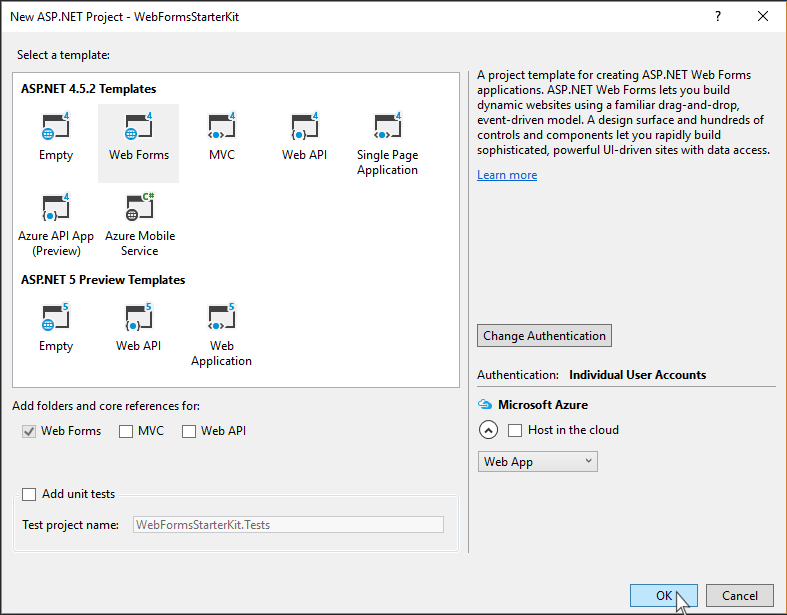Toggle the Web Forms core references checkbox
This screenshot has width=787, height=615.
[29, 431]
